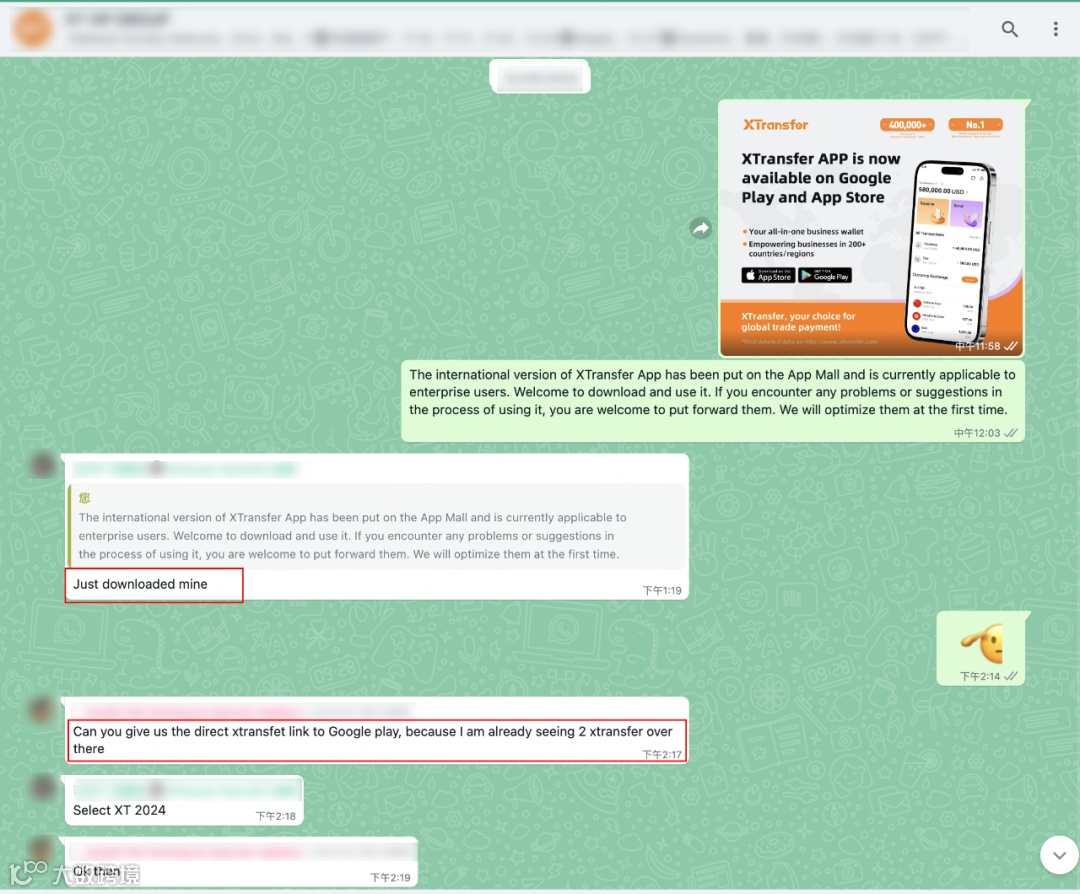Click the orange group avatar in header

click(x=32, y=29)
